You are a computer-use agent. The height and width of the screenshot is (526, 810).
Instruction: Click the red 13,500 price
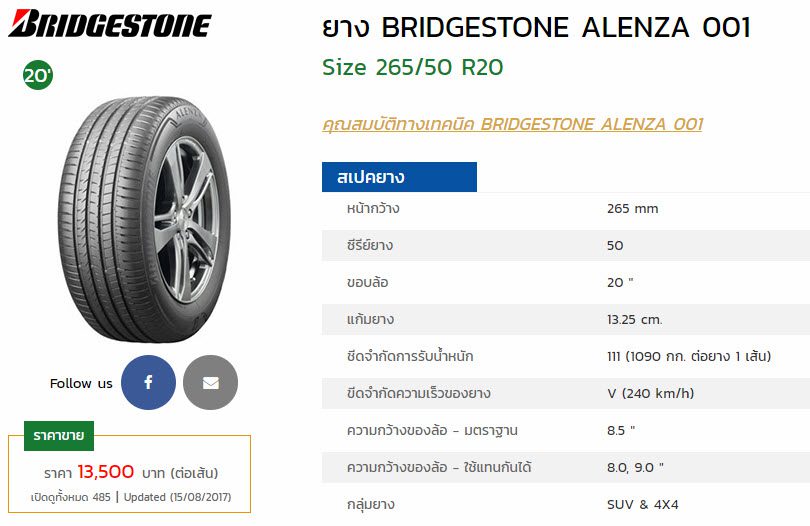click(x=106, y=472)
